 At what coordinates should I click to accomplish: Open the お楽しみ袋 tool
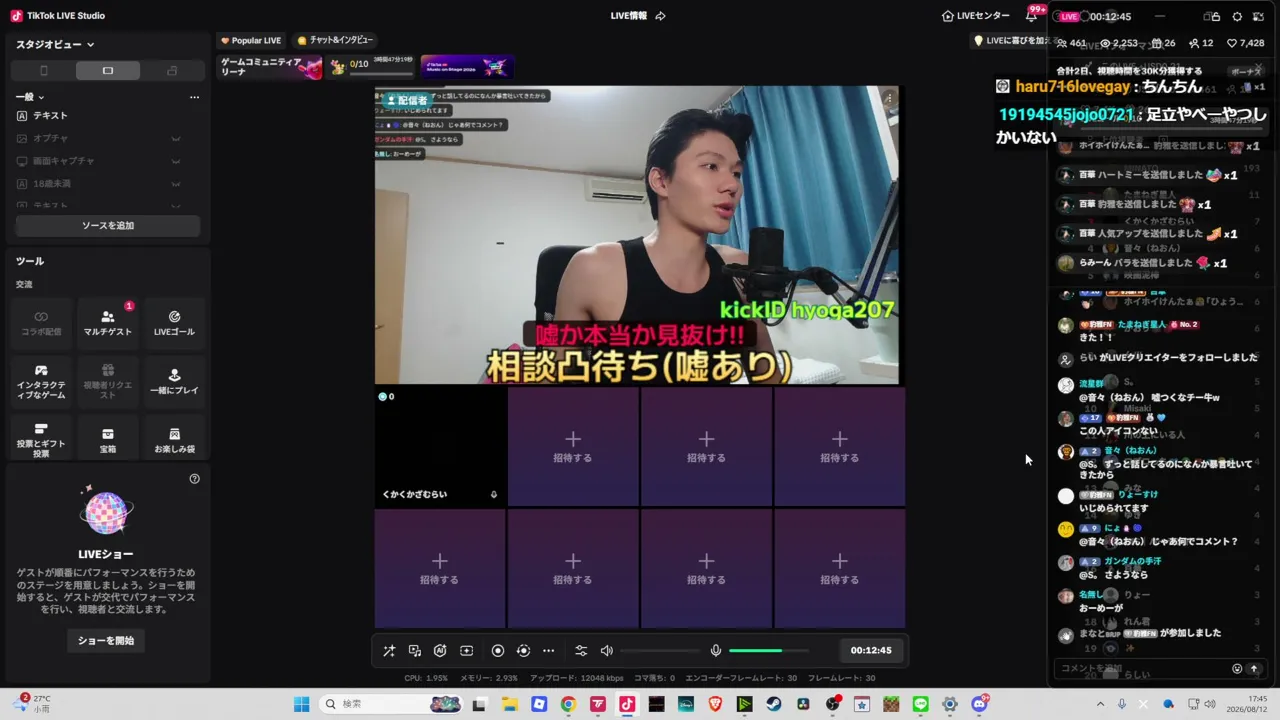[174, 440]
